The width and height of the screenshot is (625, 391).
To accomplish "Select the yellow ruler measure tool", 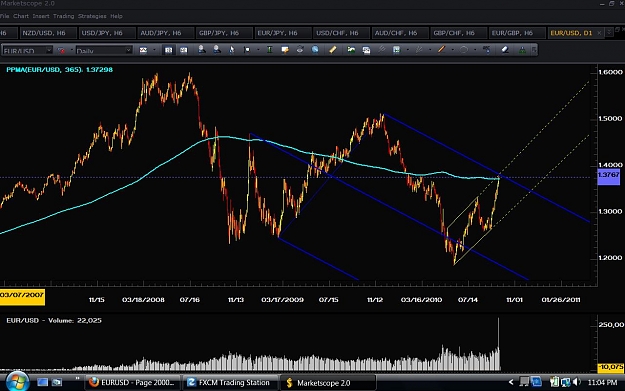I will 332,49.
